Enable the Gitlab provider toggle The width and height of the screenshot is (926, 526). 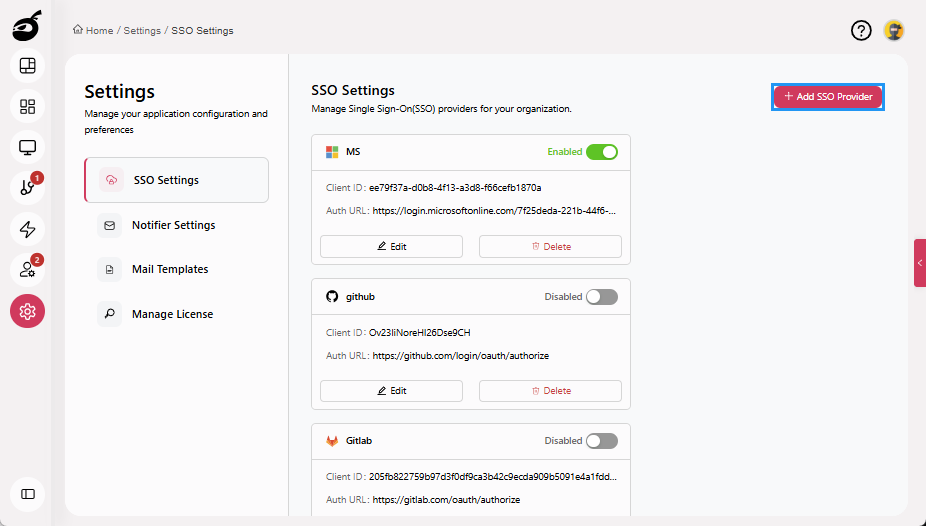[602, 441]
